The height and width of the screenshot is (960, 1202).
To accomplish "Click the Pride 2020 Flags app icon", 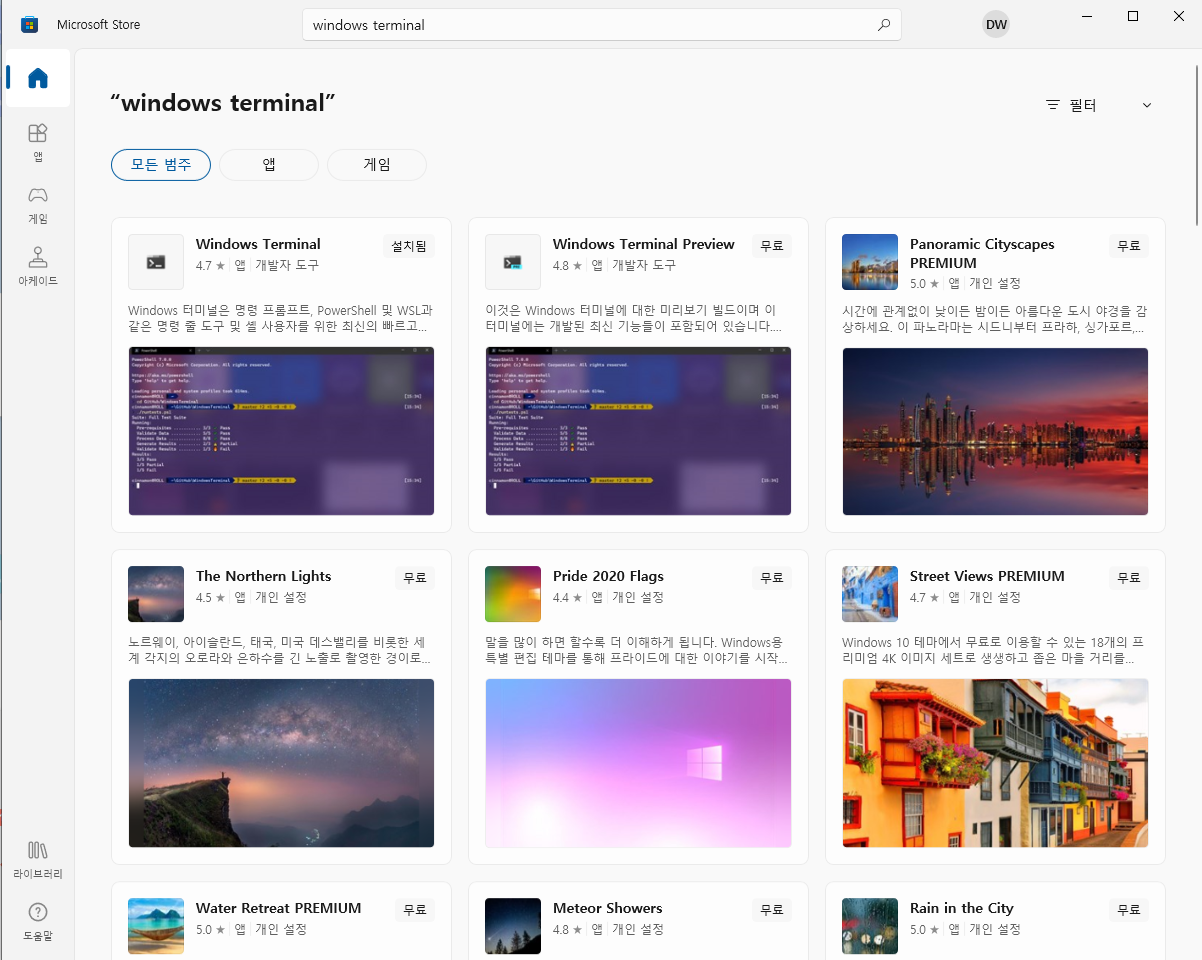I will click(x=513, y=594).
